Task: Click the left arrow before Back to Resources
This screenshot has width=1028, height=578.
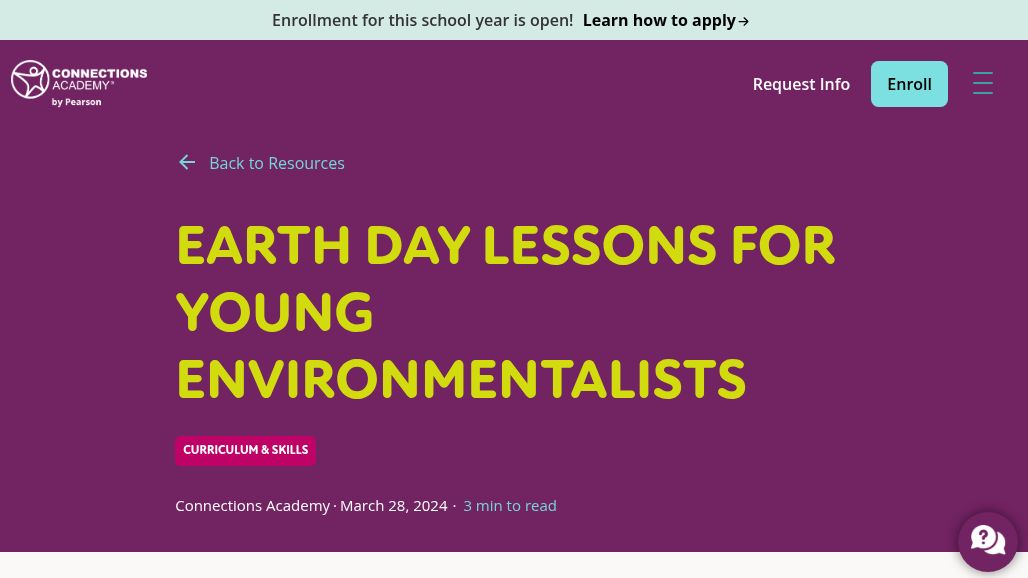Action: [187, 163]
